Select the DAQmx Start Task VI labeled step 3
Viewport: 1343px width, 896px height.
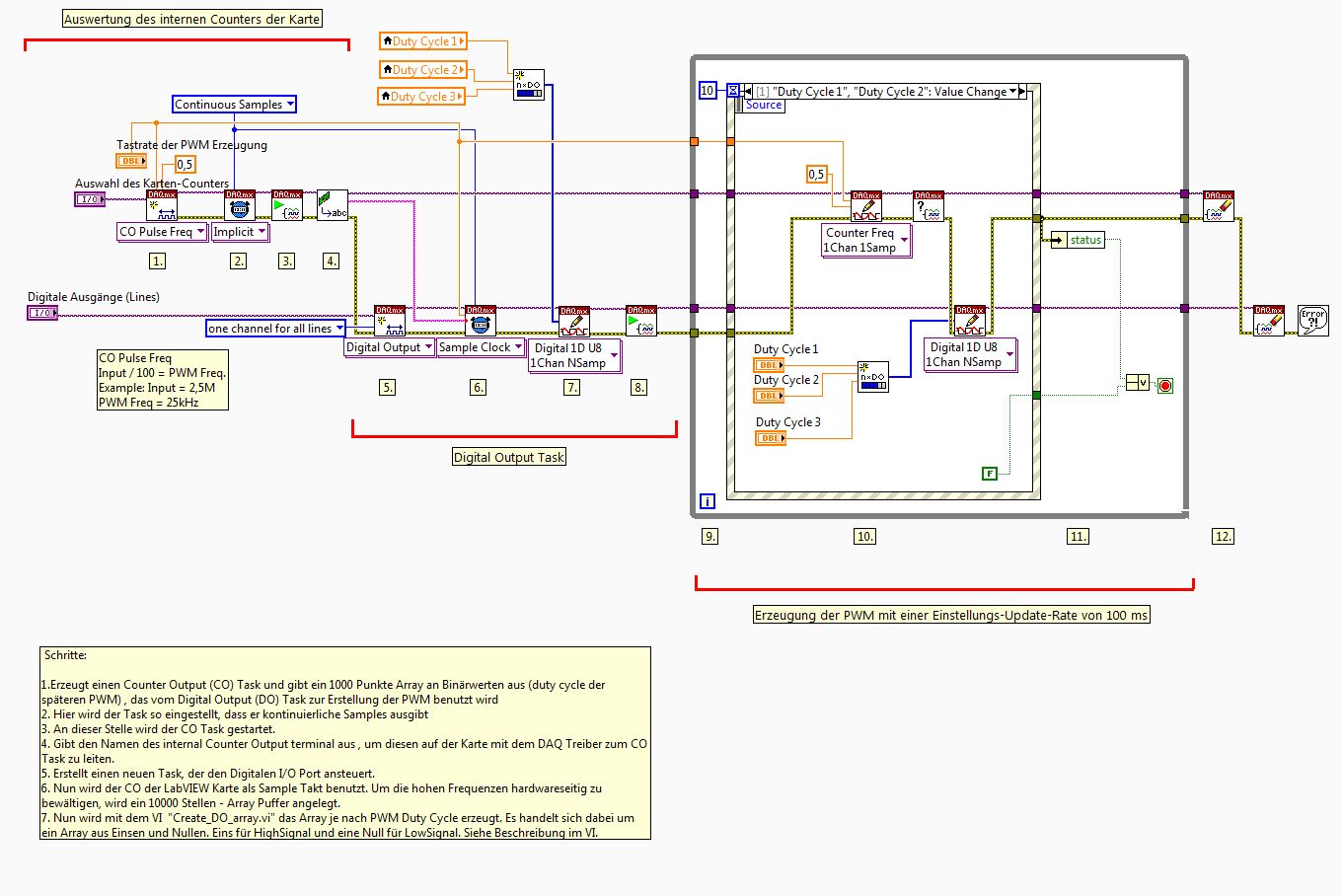[287, 205]
